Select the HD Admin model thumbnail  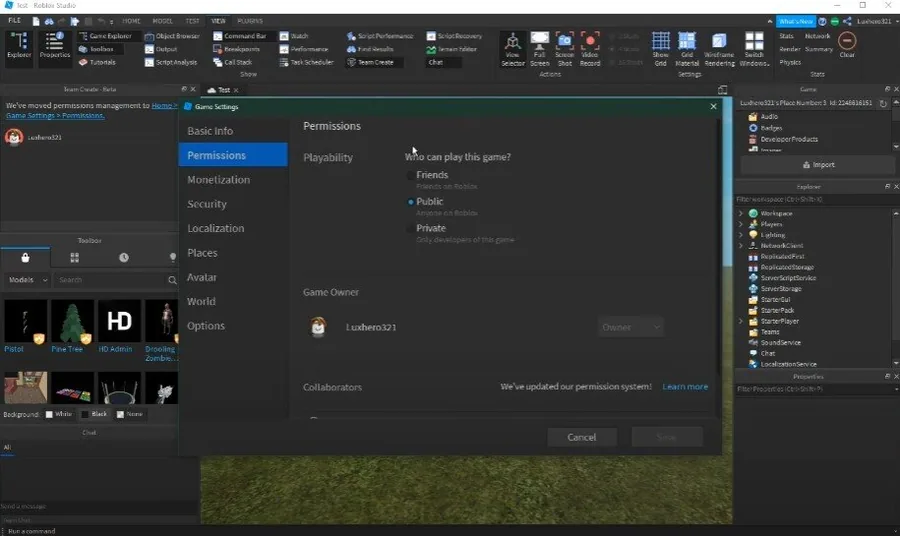119,321
